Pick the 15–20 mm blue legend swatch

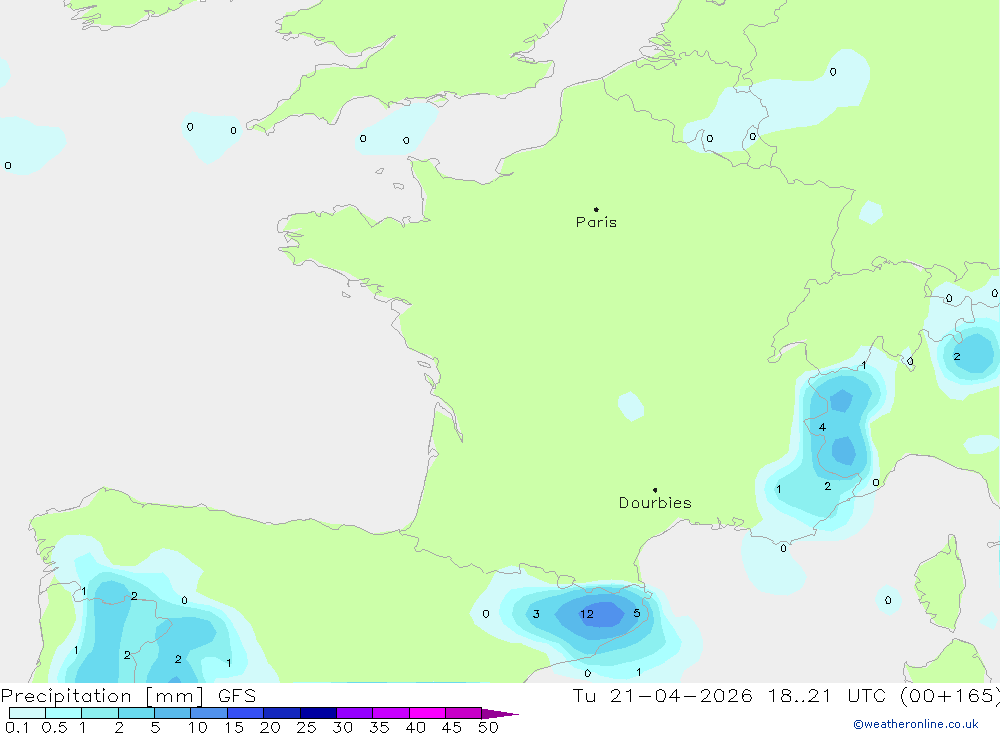click(x=245, y=713)
